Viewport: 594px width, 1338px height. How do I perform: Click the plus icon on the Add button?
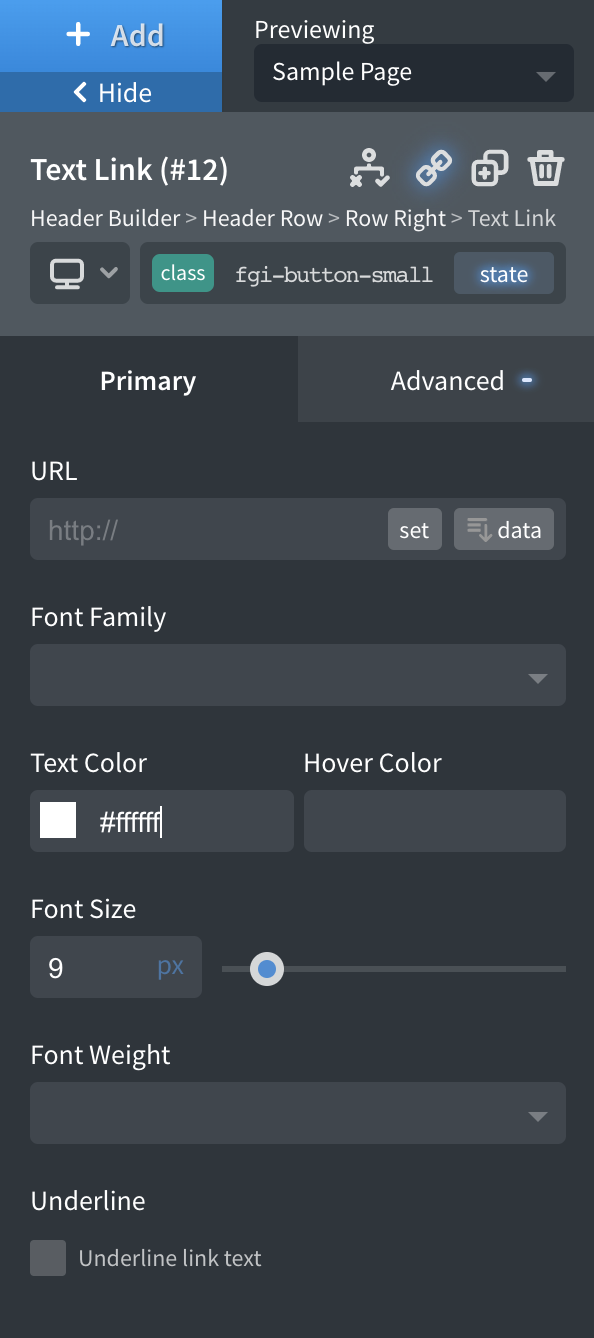click(x=78, y=34)
